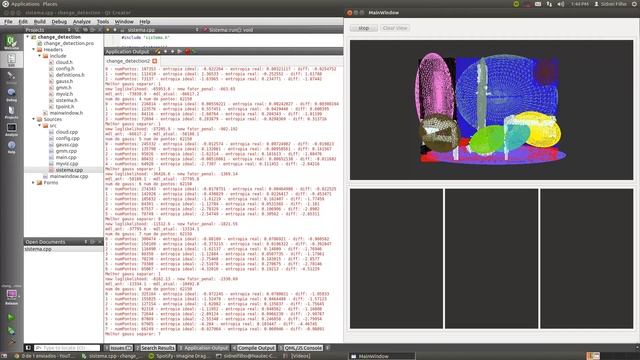Click the 3D point cloud viewer in MainWindow
This screenshot has height=360, width=640.
[x=491, y=110]
